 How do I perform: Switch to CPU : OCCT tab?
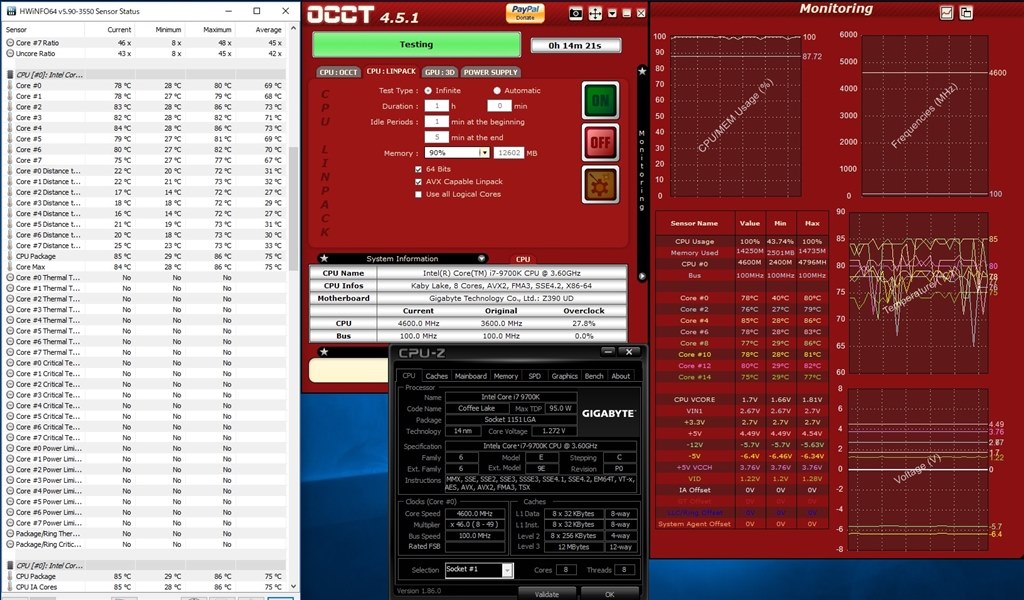point(338,72)
